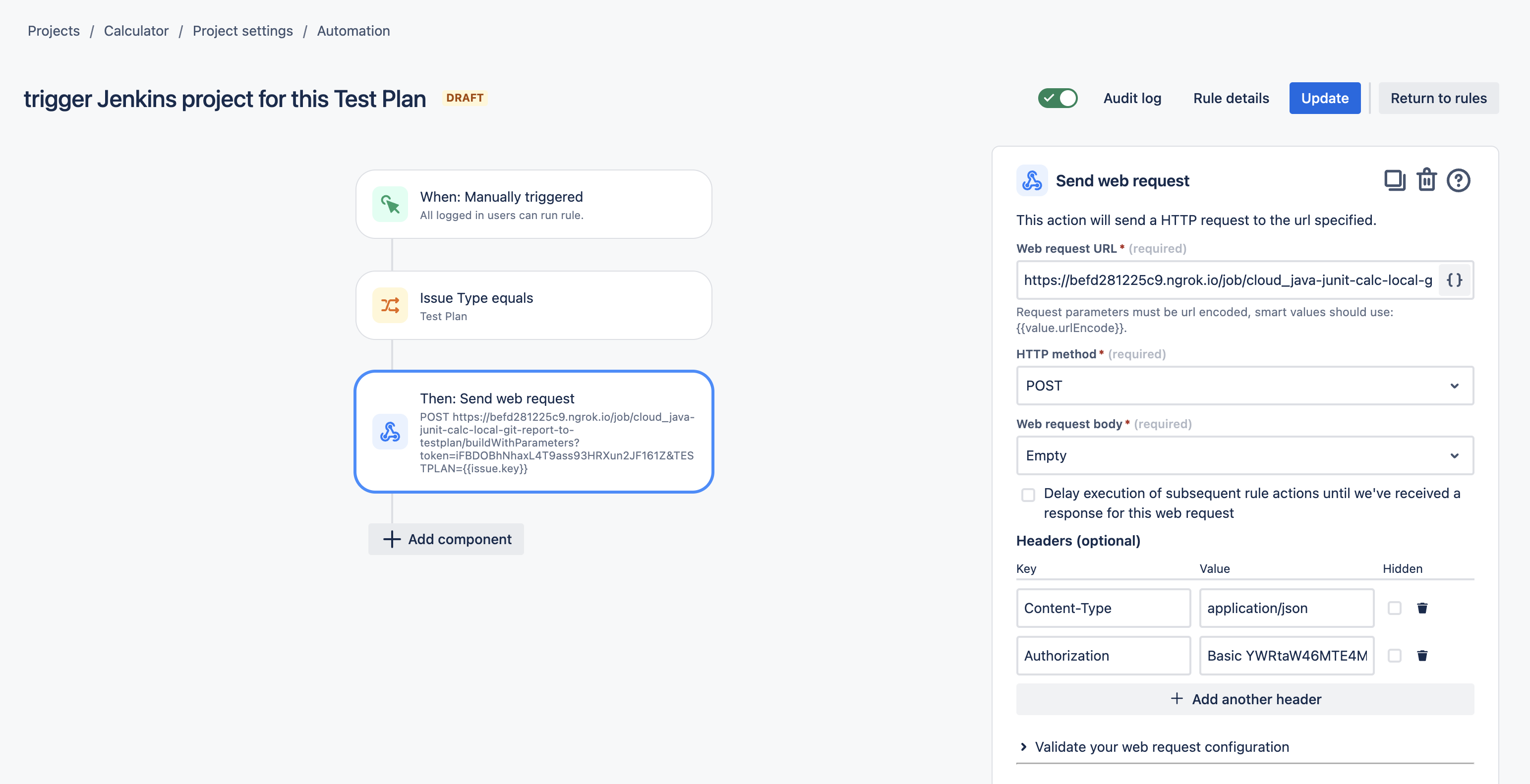Screen dimensions: 1530x784
Task: Click the Update button
Action: [1324, 98]
